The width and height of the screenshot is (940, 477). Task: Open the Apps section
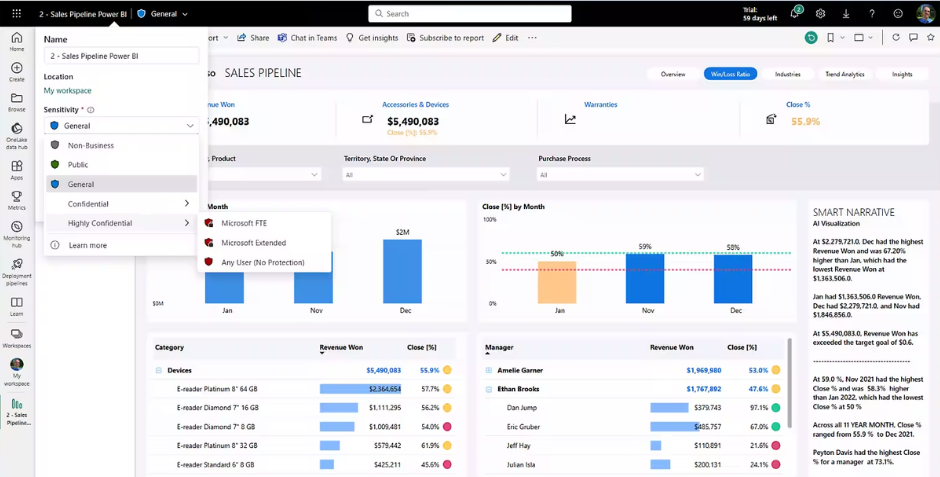coord(17,170)
